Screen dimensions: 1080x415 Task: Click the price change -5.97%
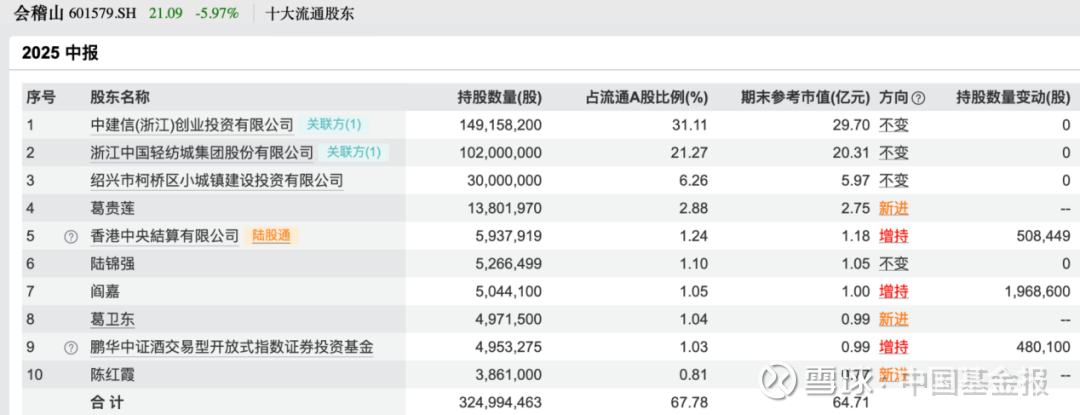[x=216, y=12]
